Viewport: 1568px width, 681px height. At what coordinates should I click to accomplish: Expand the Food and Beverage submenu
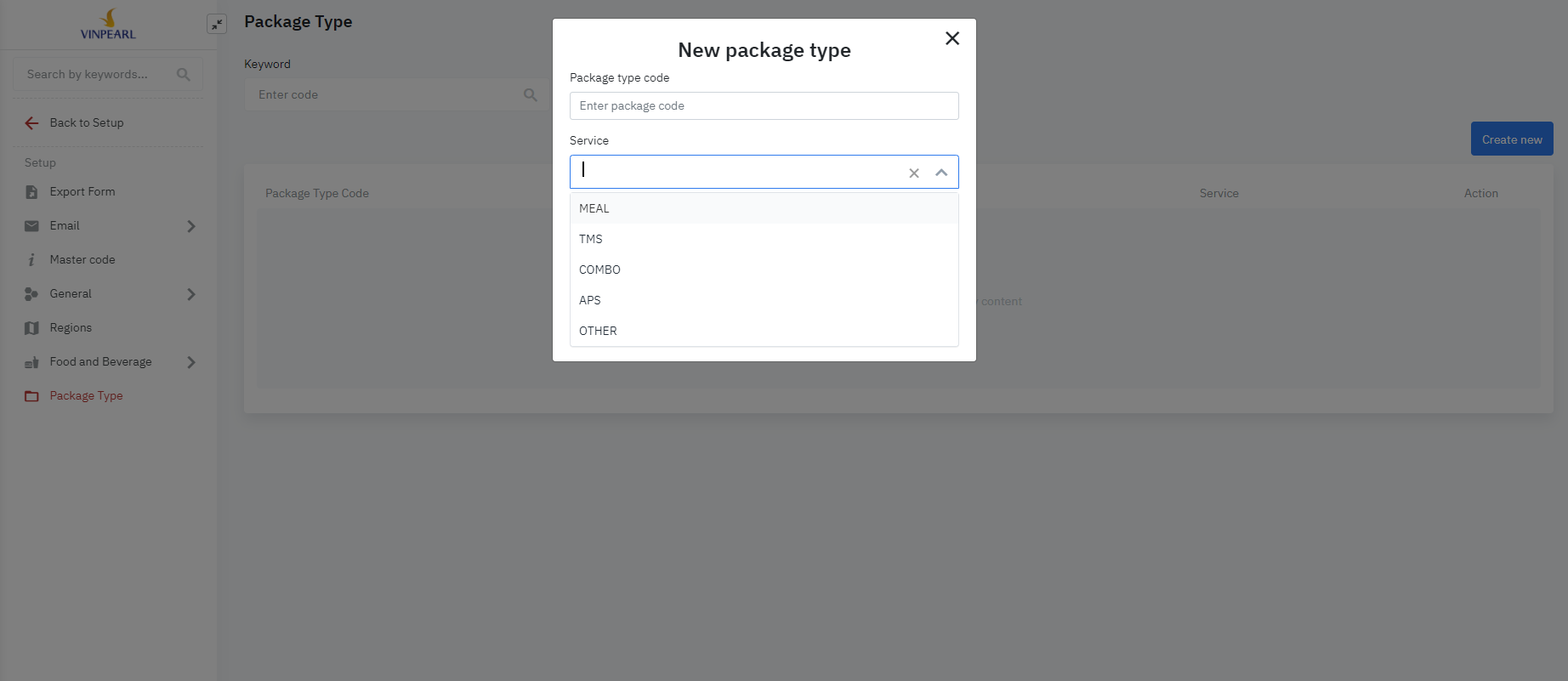pos(191,362)
